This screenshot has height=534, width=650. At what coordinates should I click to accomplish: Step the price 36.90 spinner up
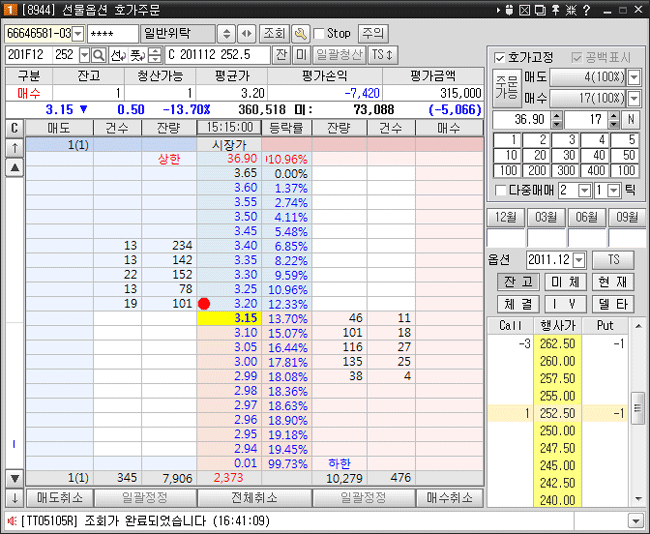point(557,115)
